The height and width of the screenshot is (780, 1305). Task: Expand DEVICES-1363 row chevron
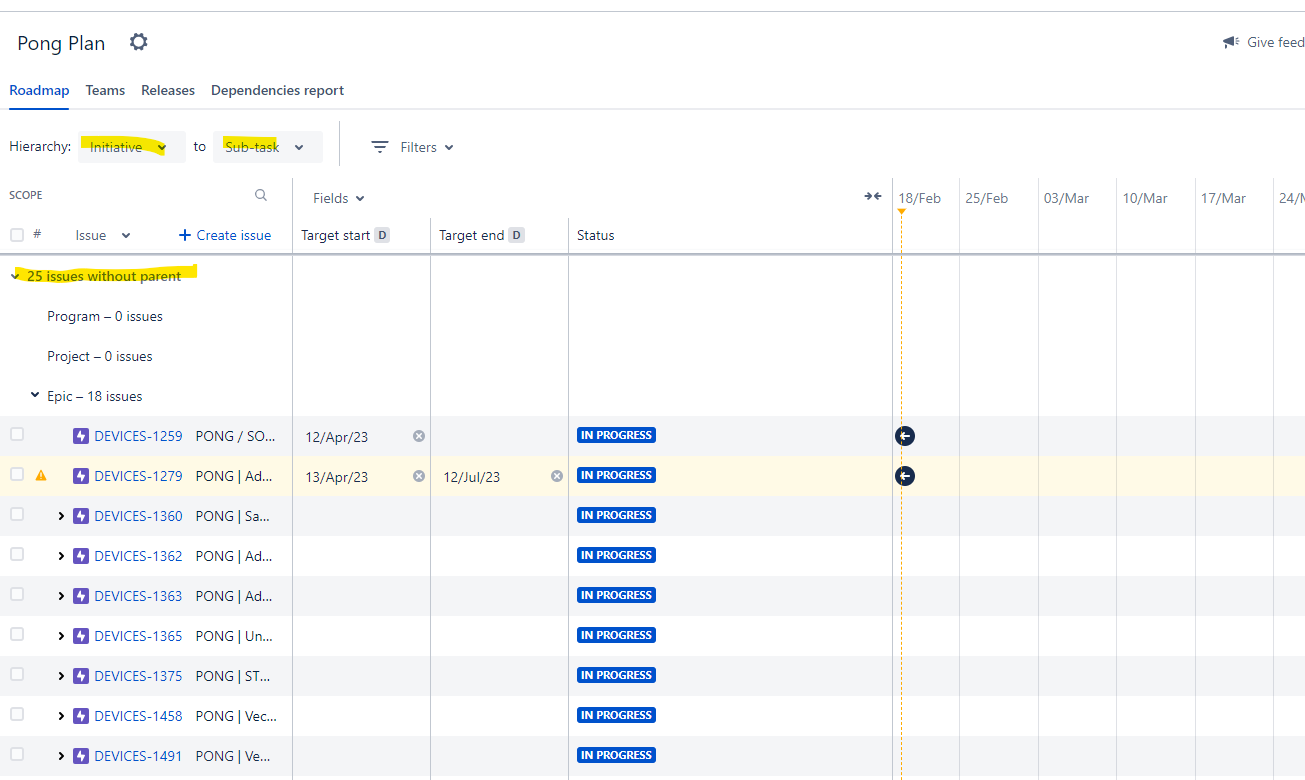pyautogui.click(x=61, y=596)
